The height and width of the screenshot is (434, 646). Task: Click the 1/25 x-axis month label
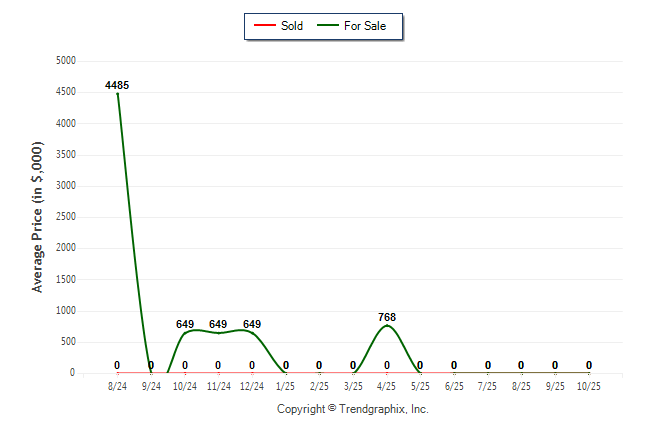coord(286,385)
